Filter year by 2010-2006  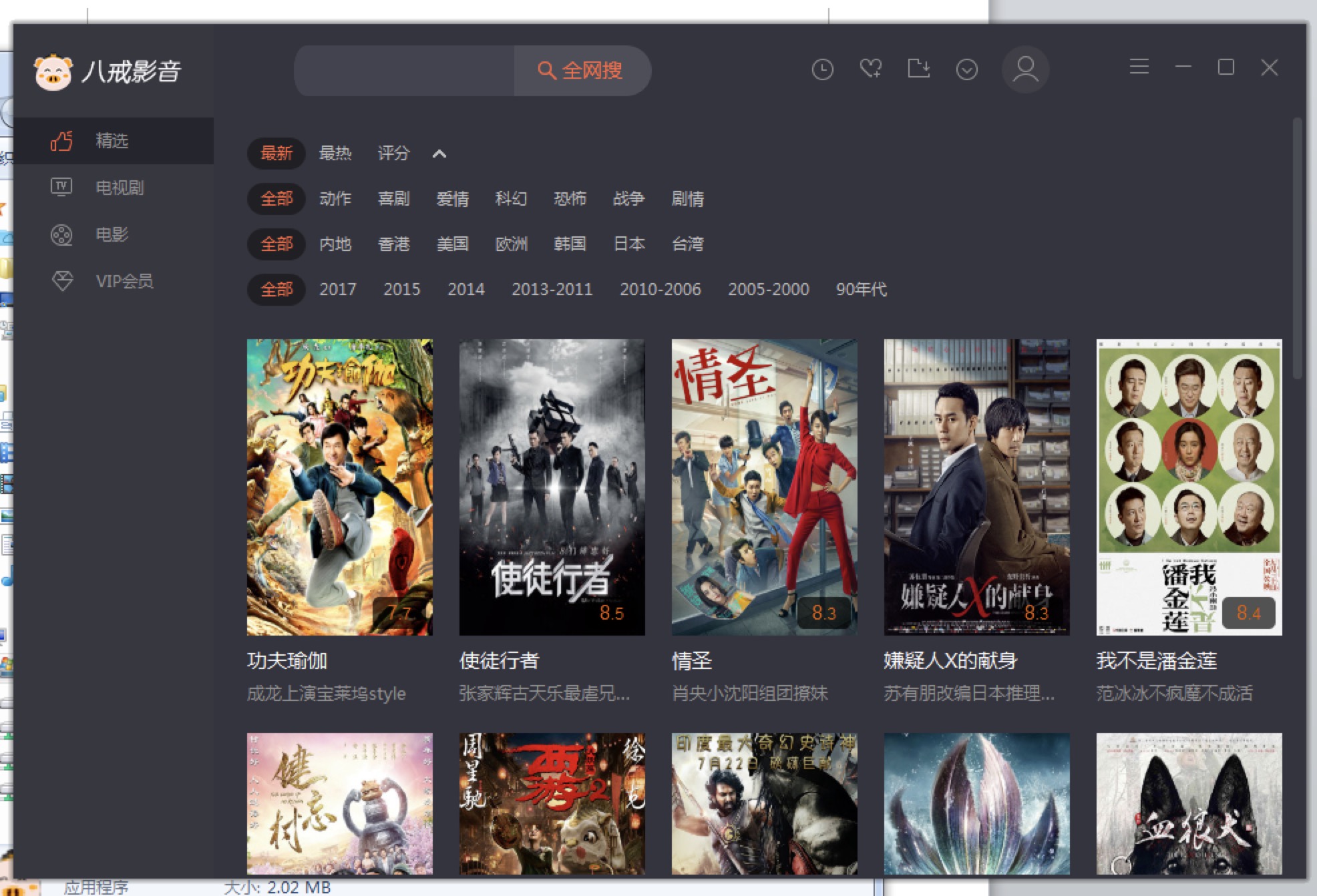(x=661, y=289)
